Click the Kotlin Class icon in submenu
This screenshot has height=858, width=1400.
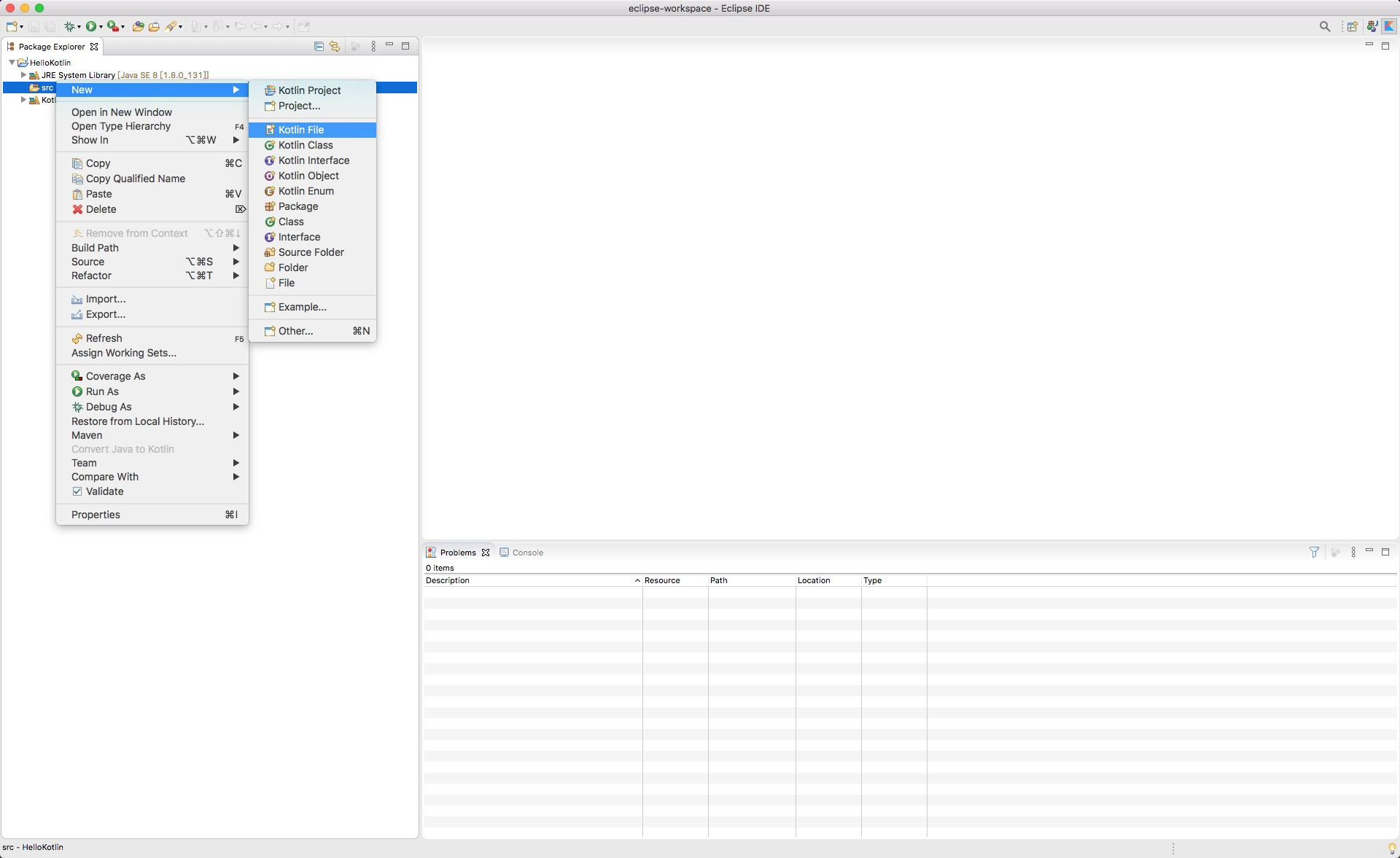tap(270, 145)
